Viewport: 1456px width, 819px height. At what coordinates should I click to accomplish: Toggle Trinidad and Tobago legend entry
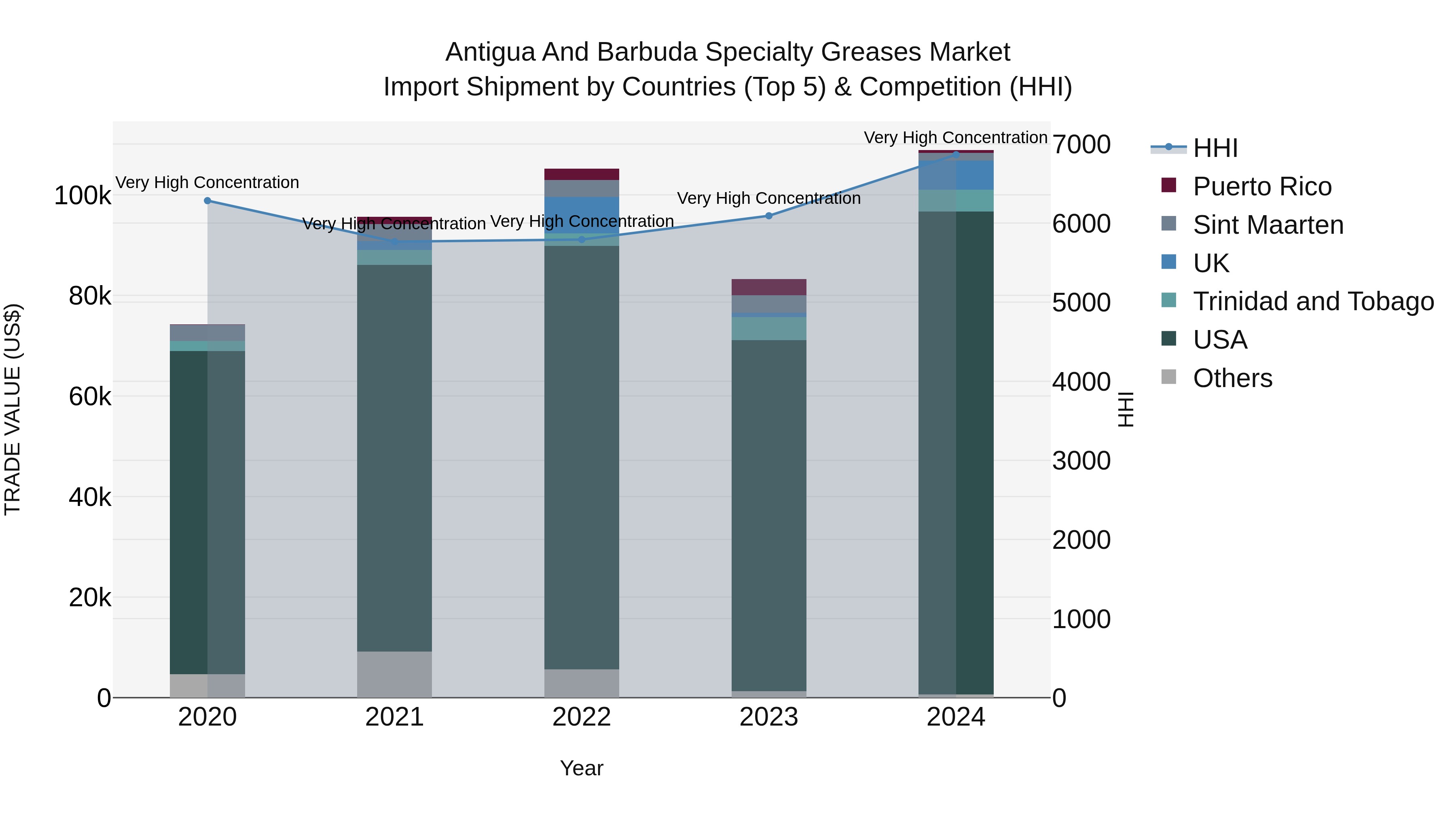pos(1297,301)
